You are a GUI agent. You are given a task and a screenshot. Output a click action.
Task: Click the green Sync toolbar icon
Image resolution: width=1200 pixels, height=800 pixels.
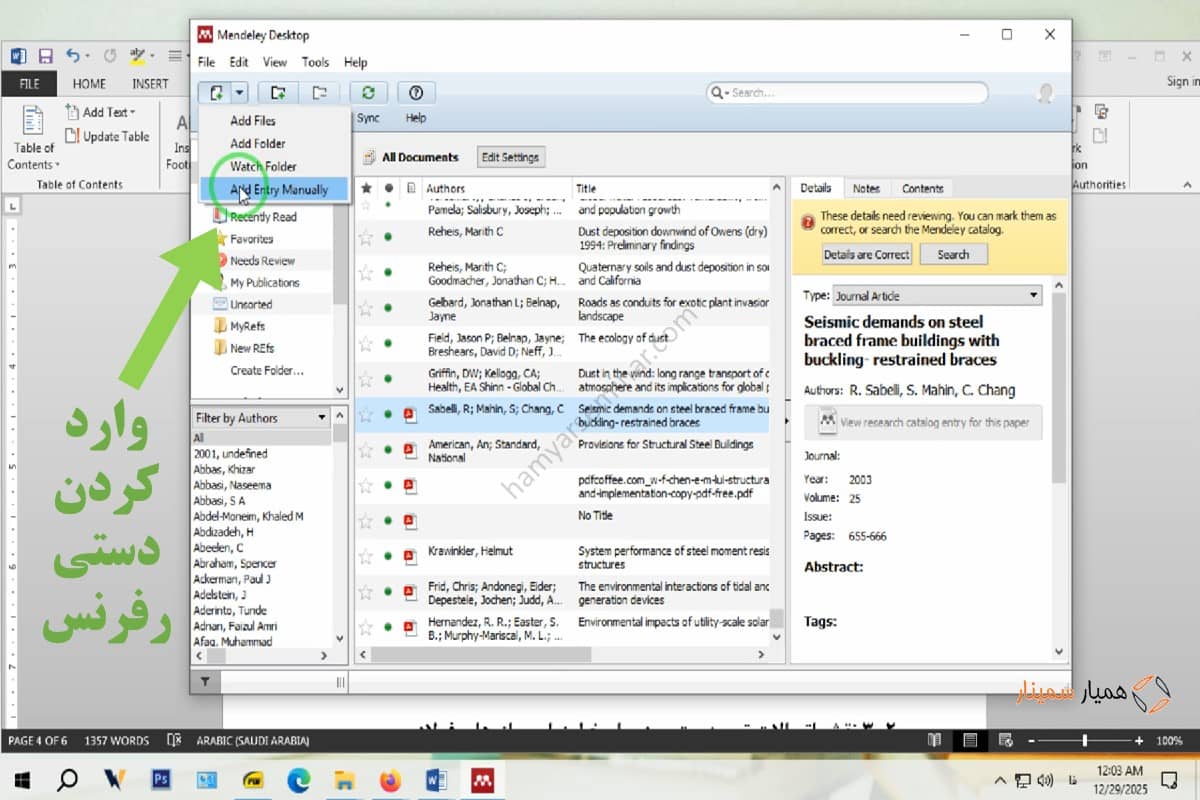pos(369,92)
